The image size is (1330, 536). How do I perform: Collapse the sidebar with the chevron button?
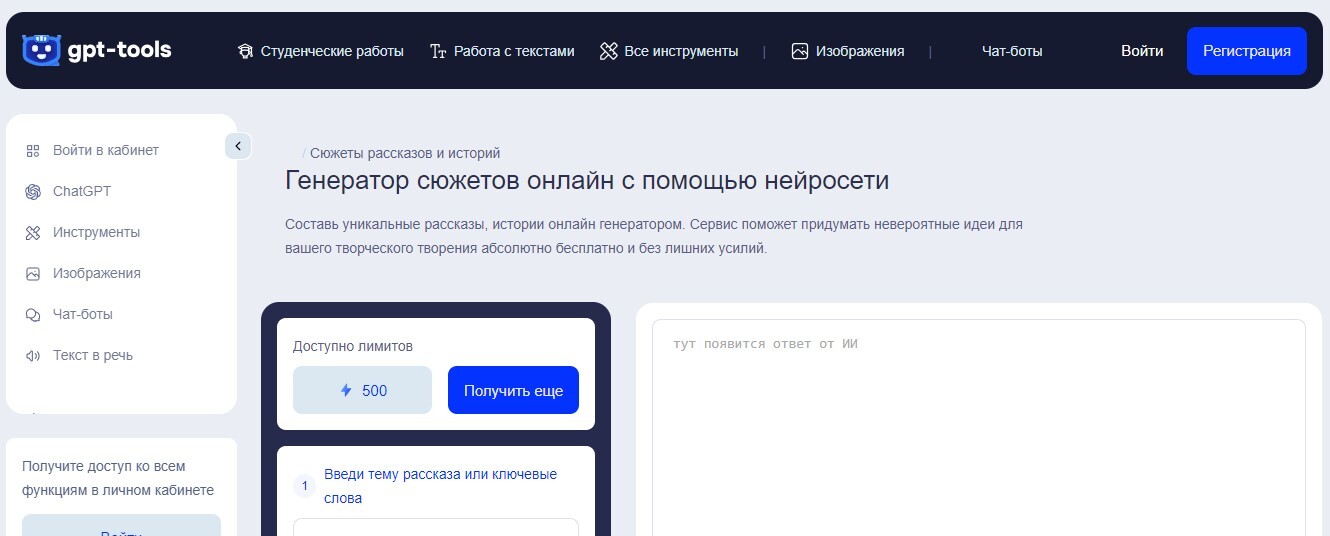(238, 146)
